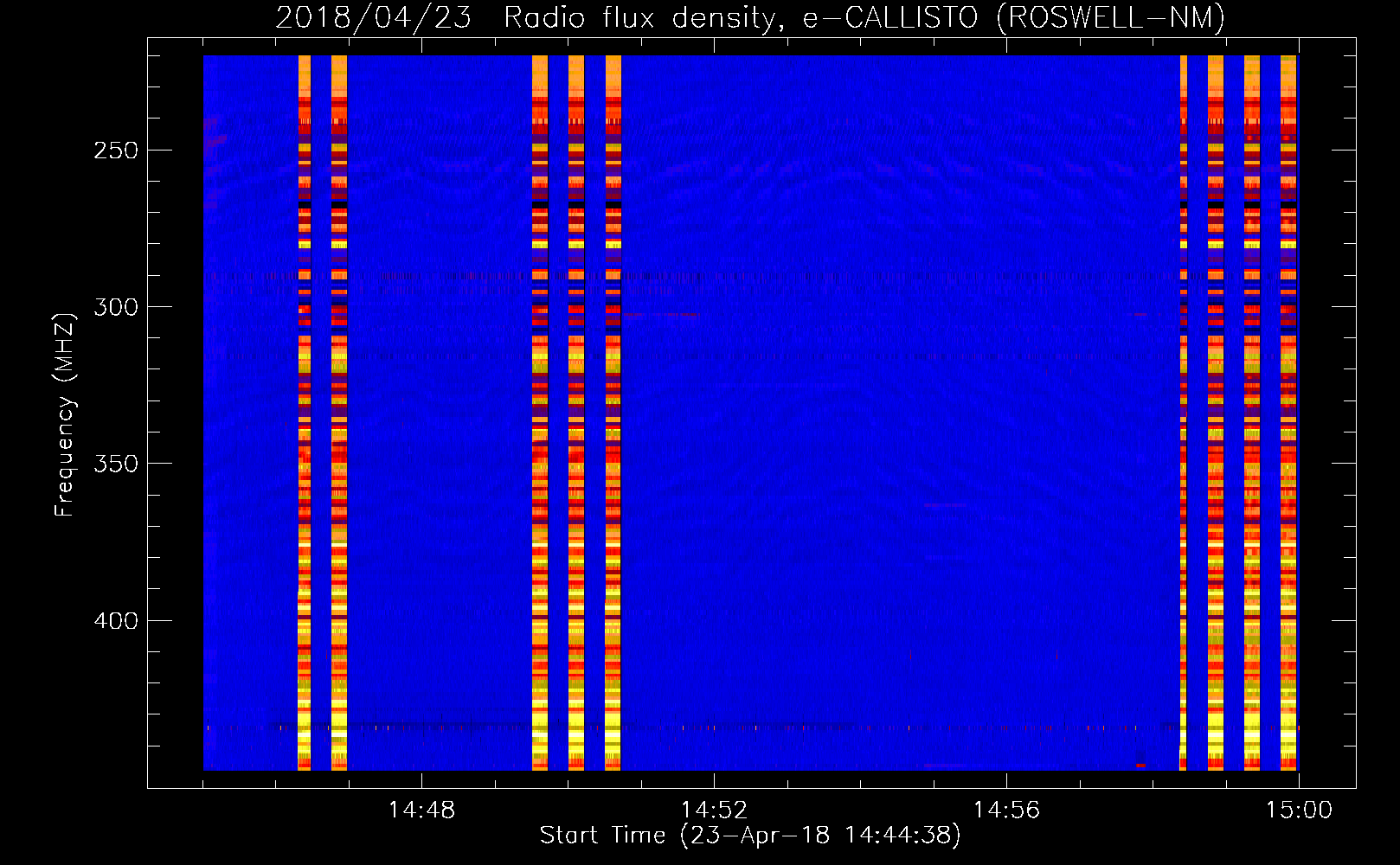Select the date 2018/04/23 in the title
Image resolution: width=1400 pixels, height=865 pixels.
tap(374, 17)
